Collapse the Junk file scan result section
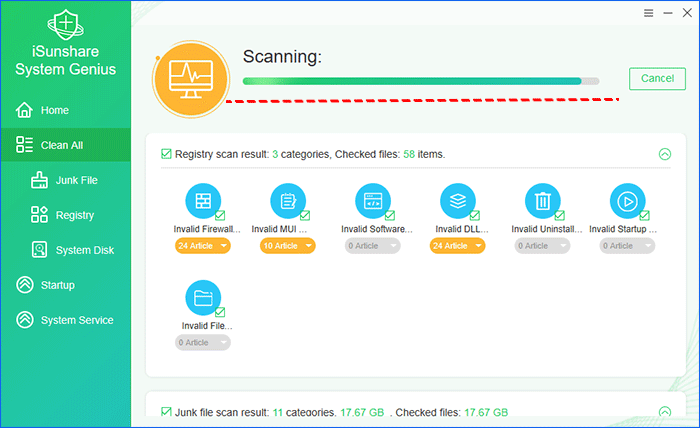This screenshot has height=428, width=700. (665, 411)
